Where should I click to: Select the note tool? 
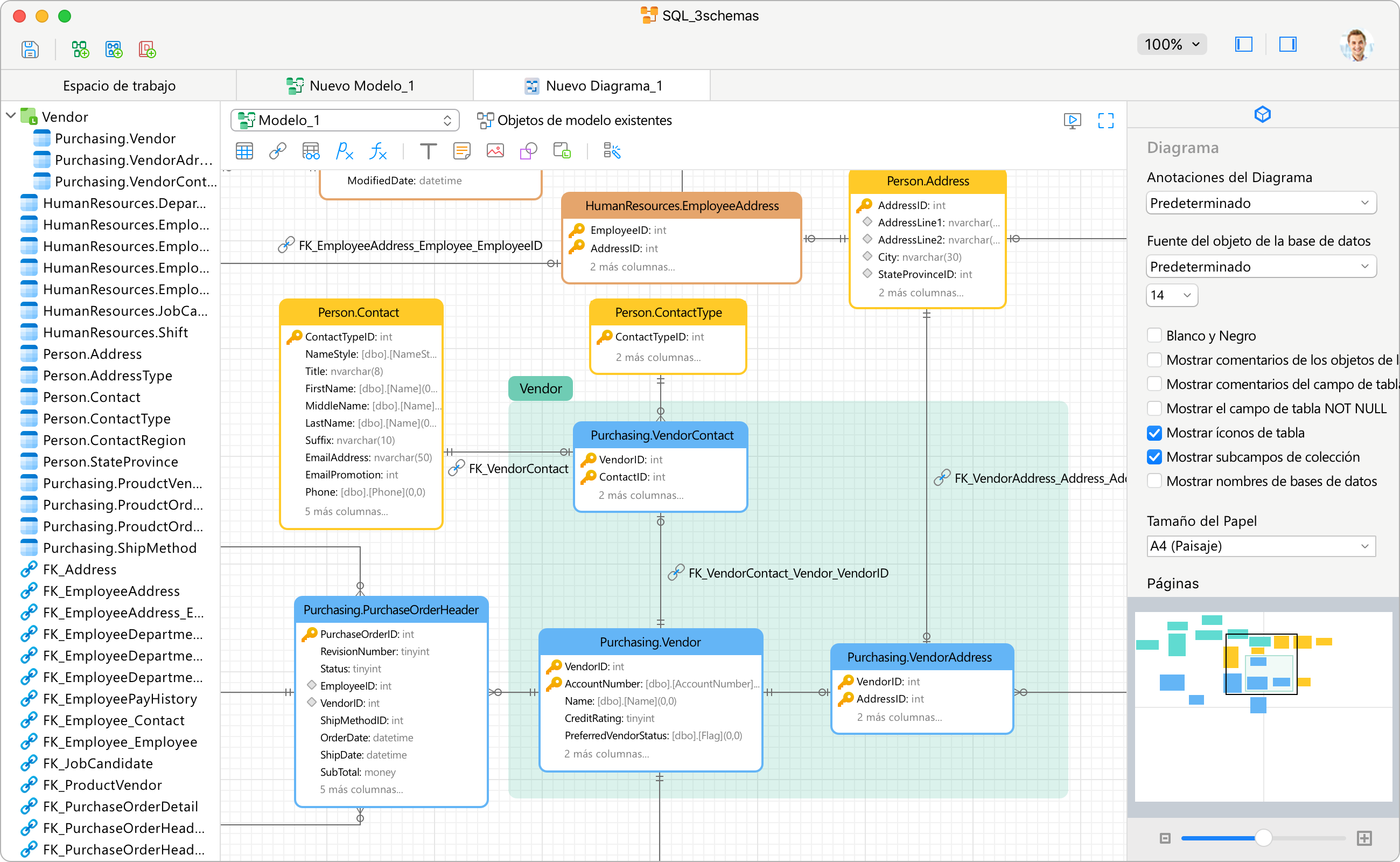[x=461, y=151]
